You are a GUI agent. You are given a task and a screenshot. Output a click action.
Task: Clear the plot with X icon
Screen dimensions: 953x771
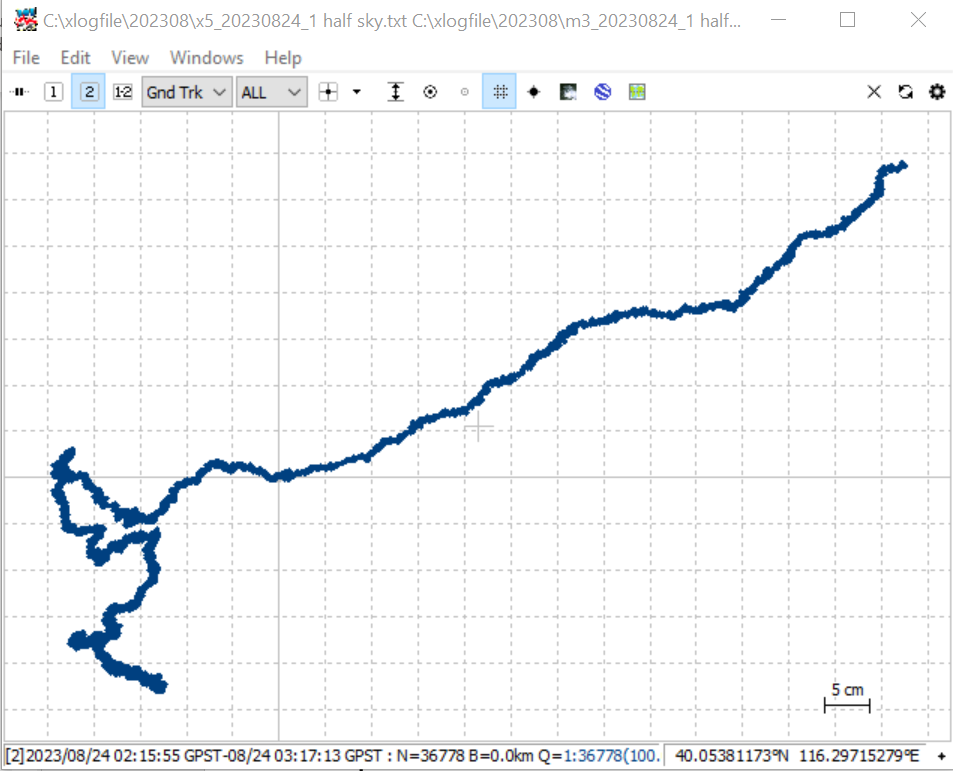coord(874,92)
